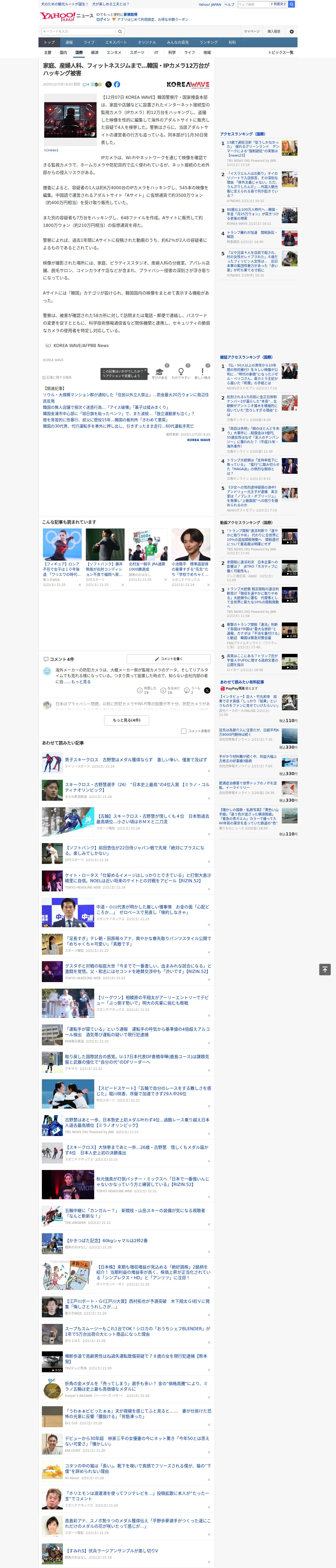Select the みんなの意見 navigation tab
The image size is (336, 1568).
coord(177,43)
